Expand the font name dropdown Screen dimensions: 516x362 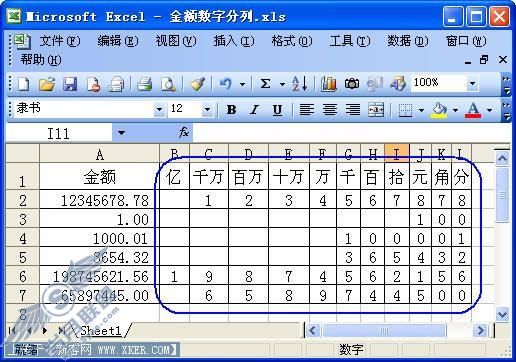coord(159,109)
